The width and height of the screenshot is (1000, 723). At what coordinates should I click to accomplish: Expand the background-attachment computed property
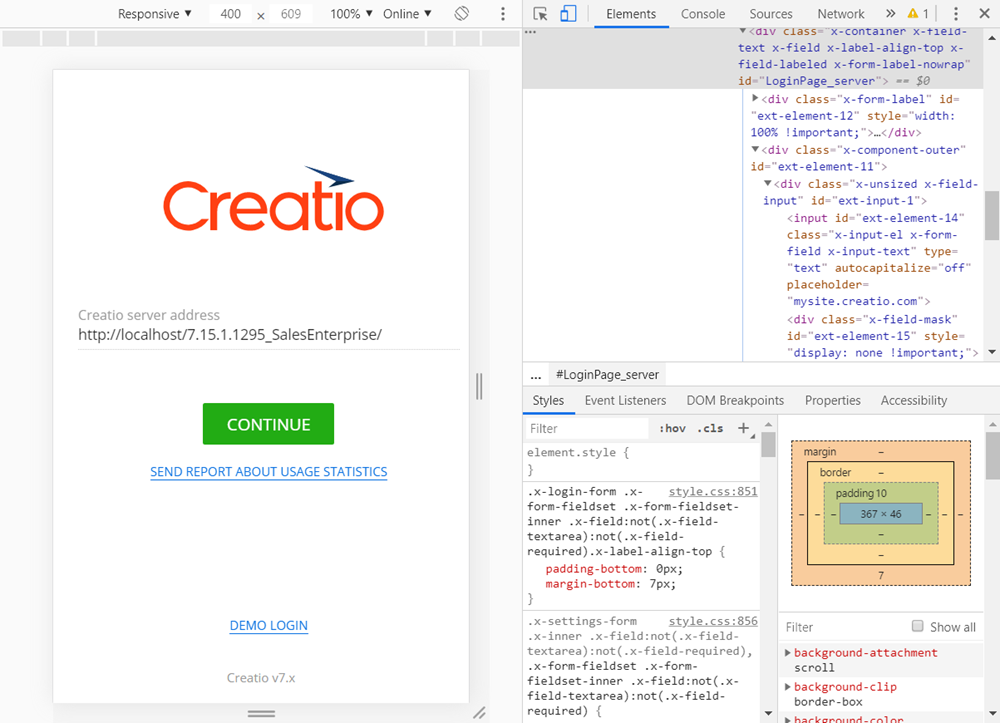point(788,652)
